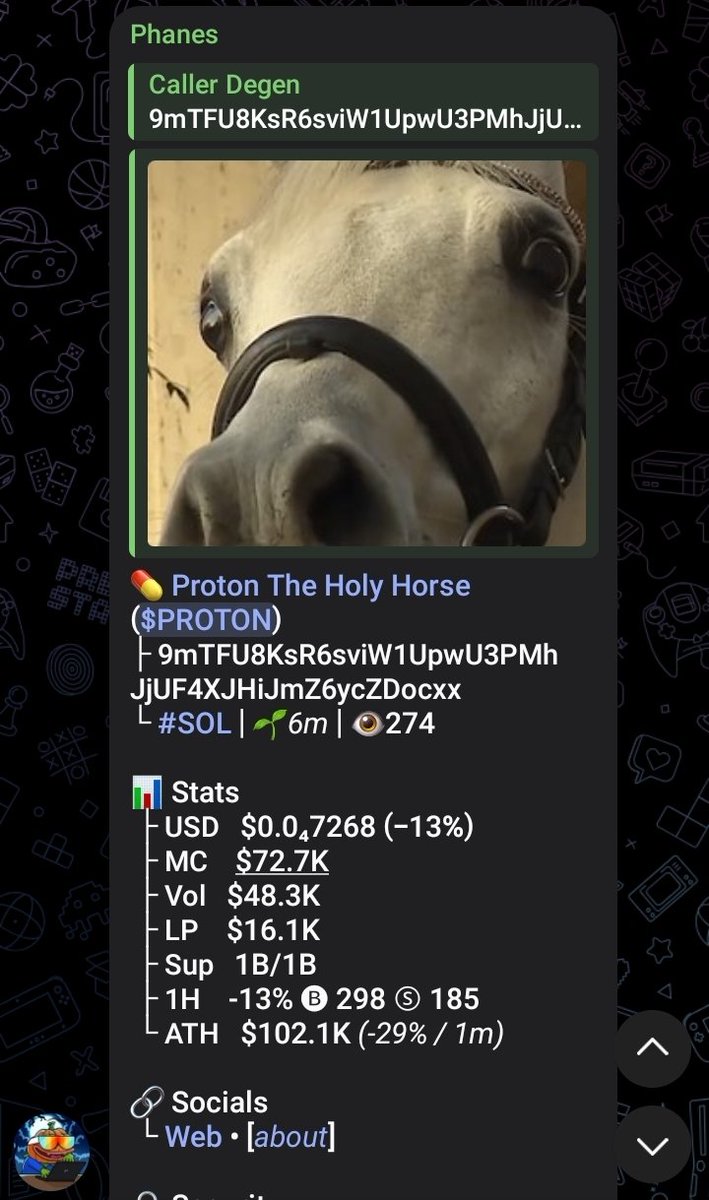
Task: Tap the up chevron navigation button
Action: click(652, 1049)
